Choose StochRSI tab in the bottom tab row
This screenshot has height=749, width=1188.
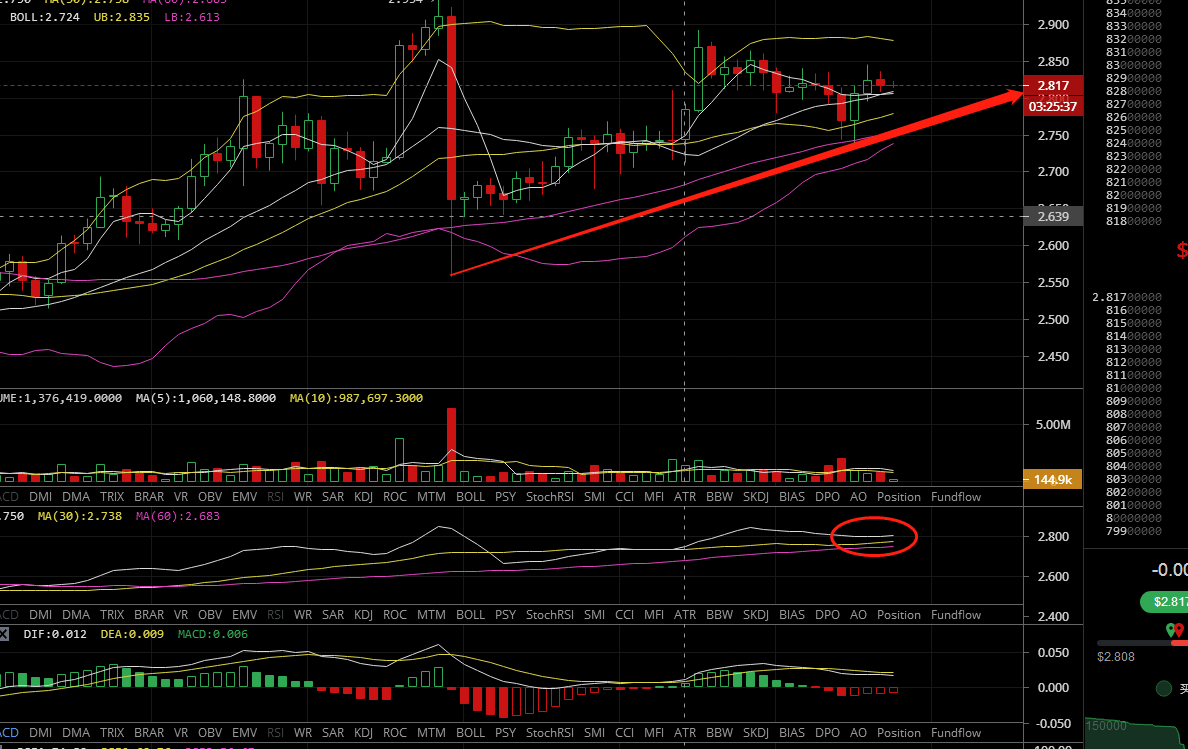point(549,733)
